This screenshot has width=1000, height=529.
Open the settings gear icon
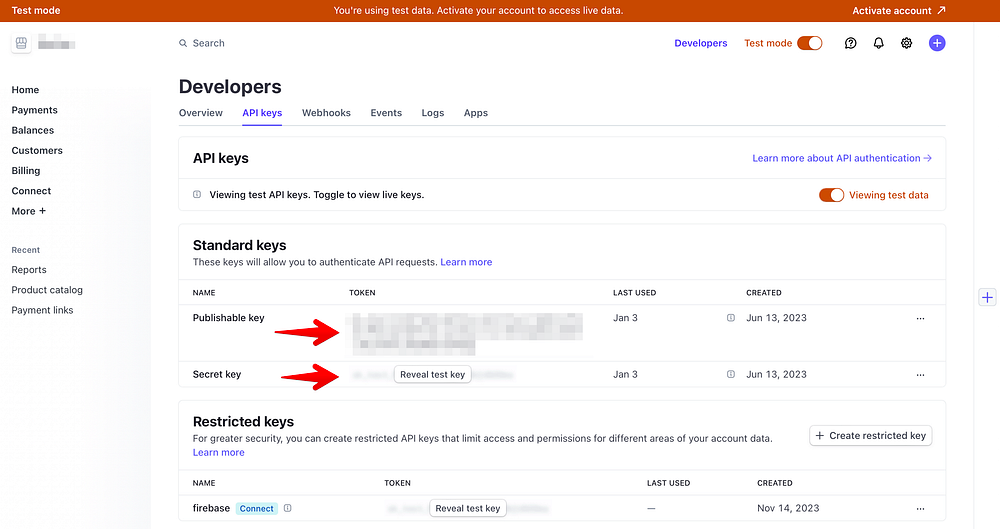tap(906, 43)
